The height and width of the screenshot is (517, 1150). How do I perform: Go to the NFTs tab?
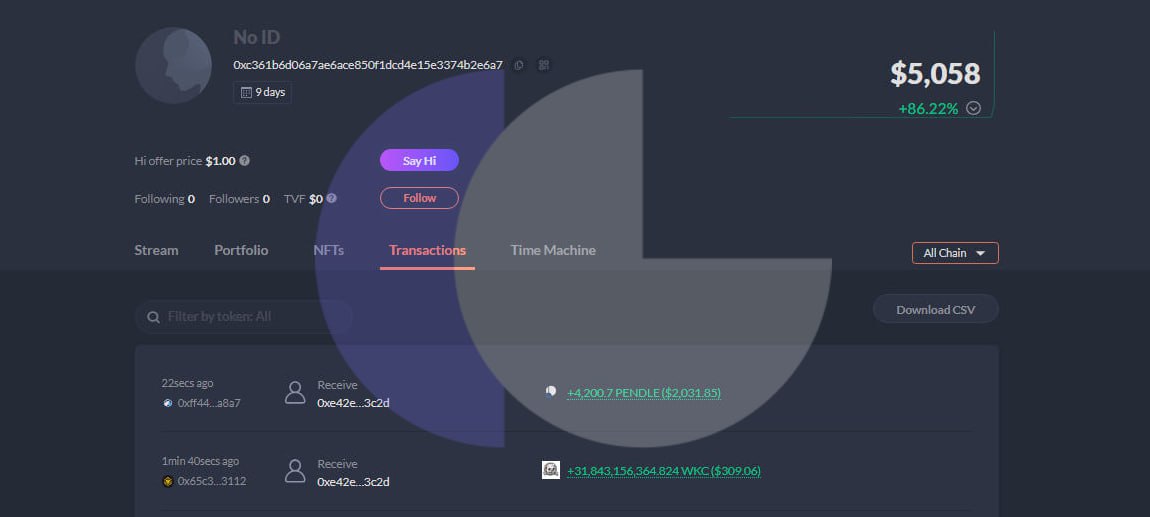click(x=328, y=250)
